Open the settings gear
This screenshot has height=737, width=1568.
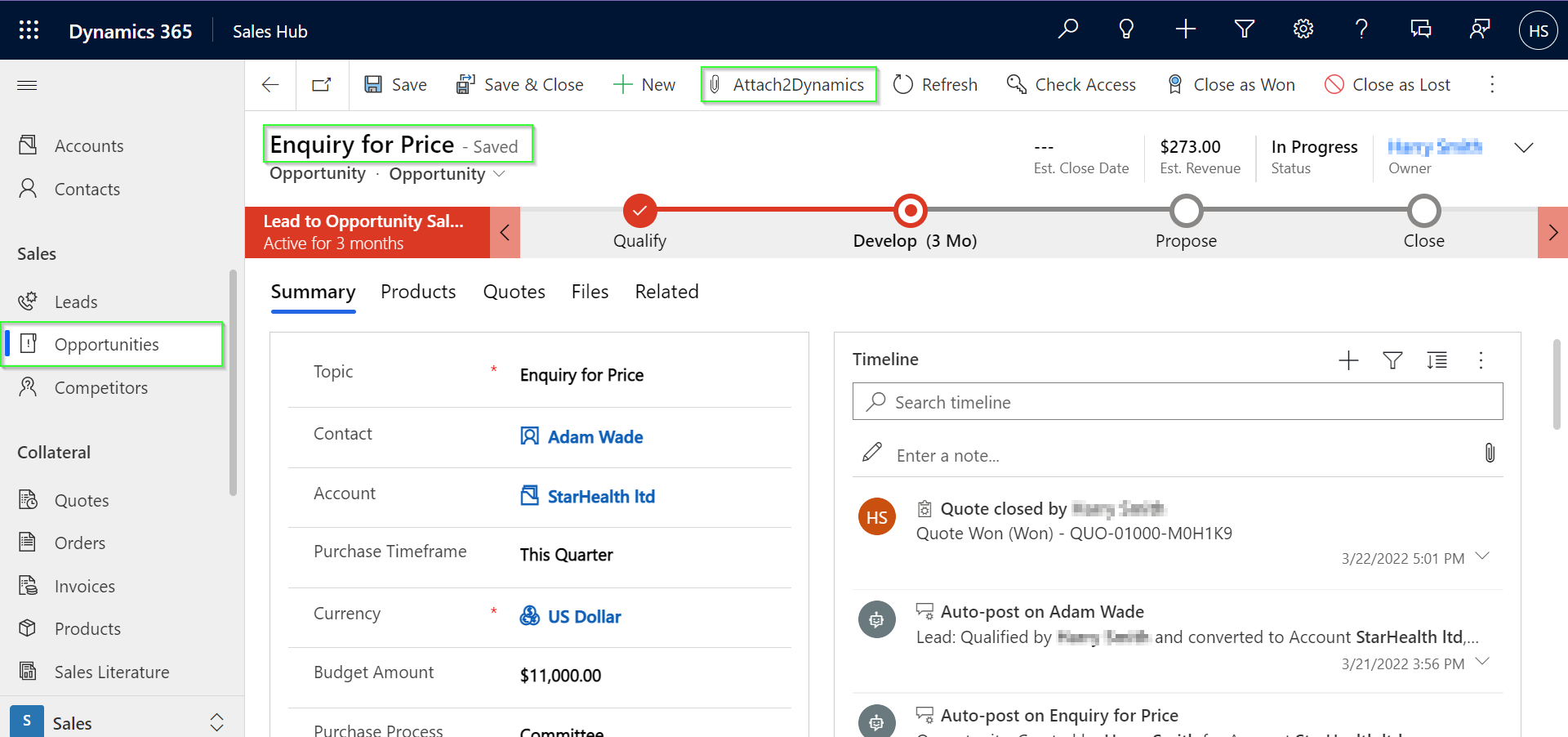[1303, 29]
